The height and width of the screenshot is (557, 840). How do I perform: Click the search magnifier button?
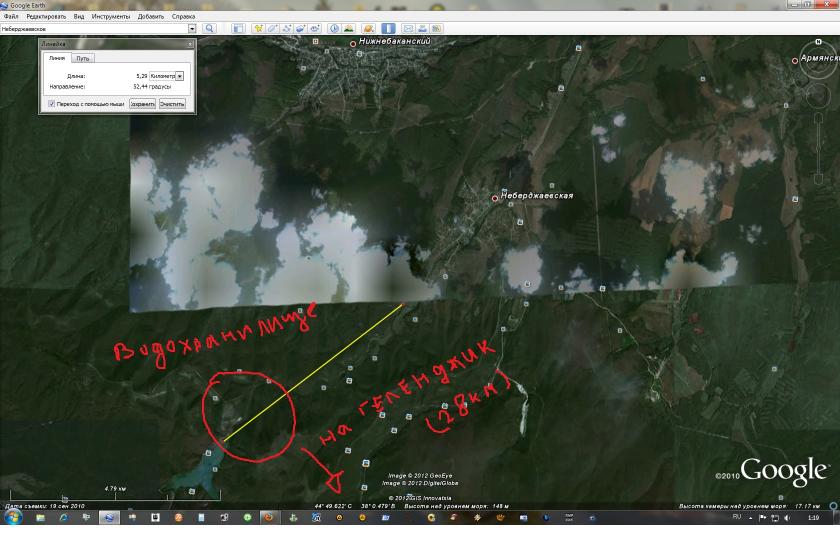[210, 29]
